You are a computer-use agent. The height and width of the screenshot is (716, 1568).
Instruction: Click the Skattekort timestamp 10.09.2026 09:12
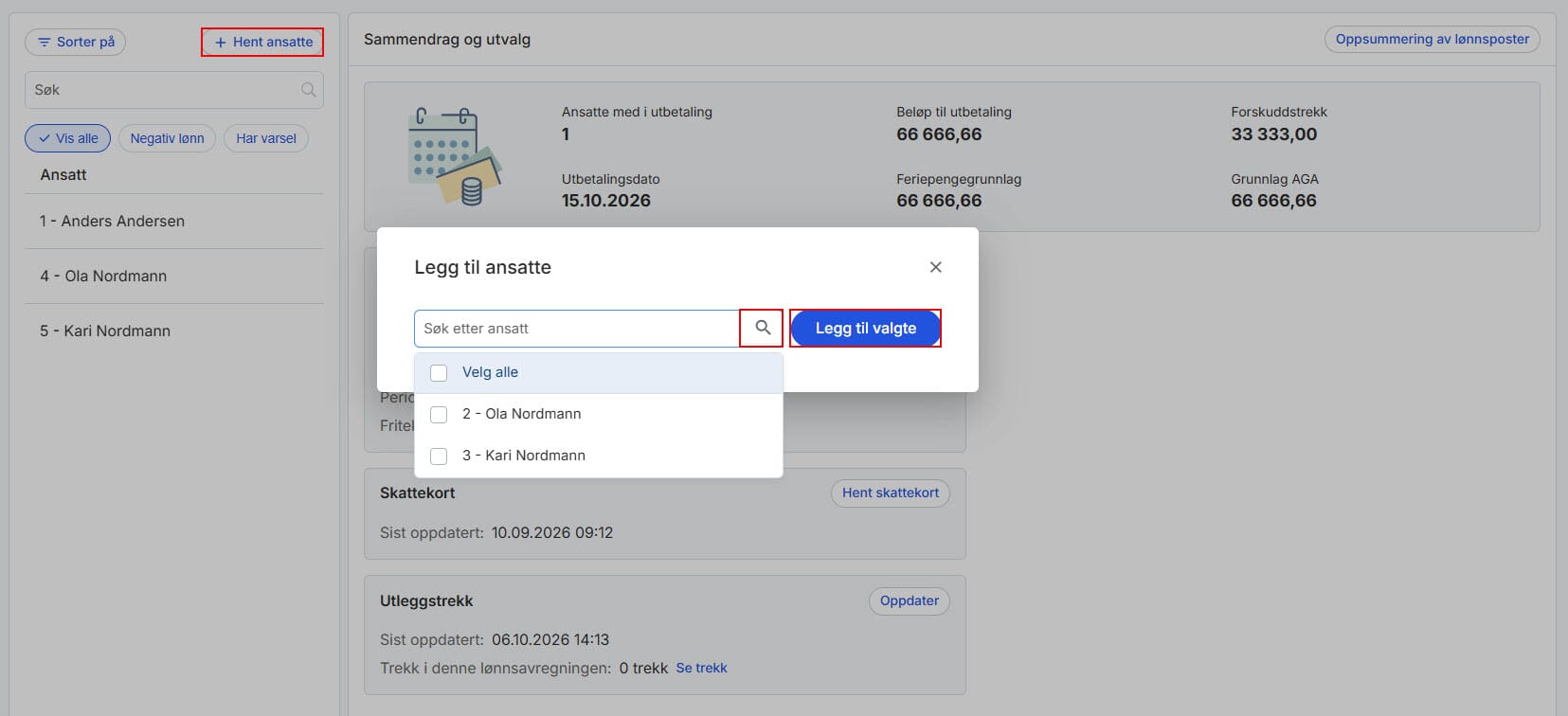551,532
